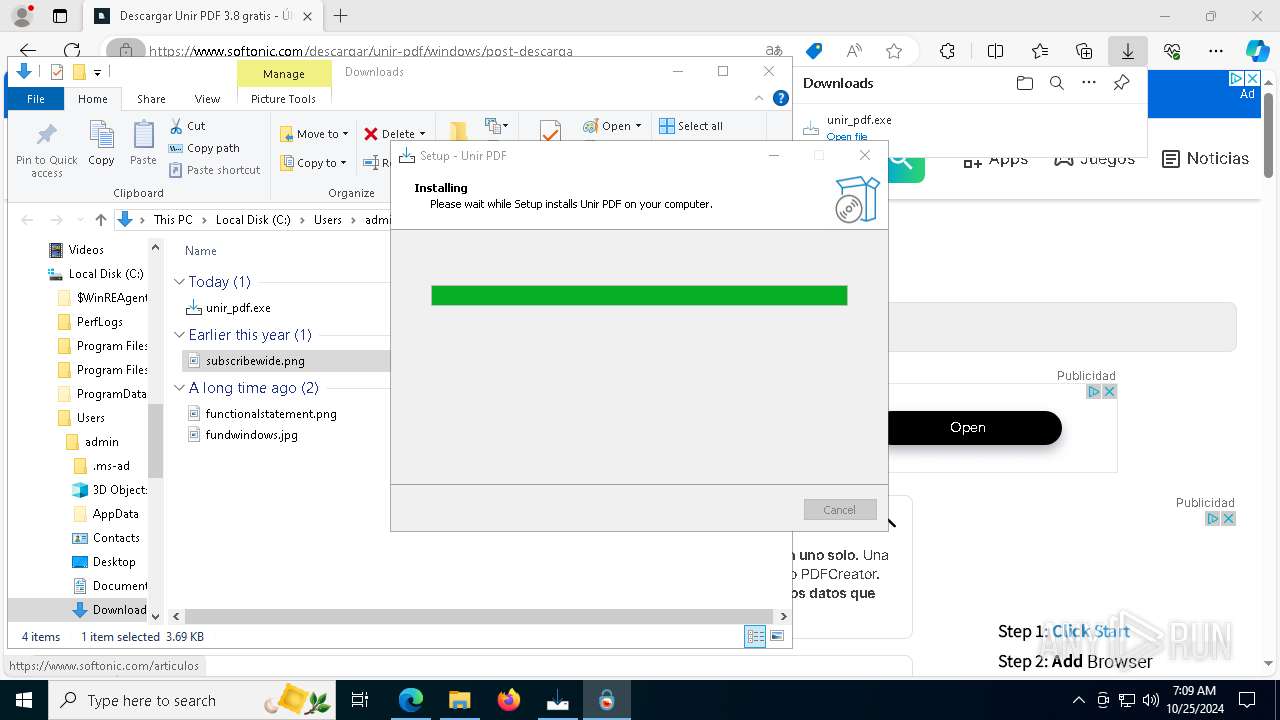
Task: Open the Copy to dropdown
Action: (313, 163)
